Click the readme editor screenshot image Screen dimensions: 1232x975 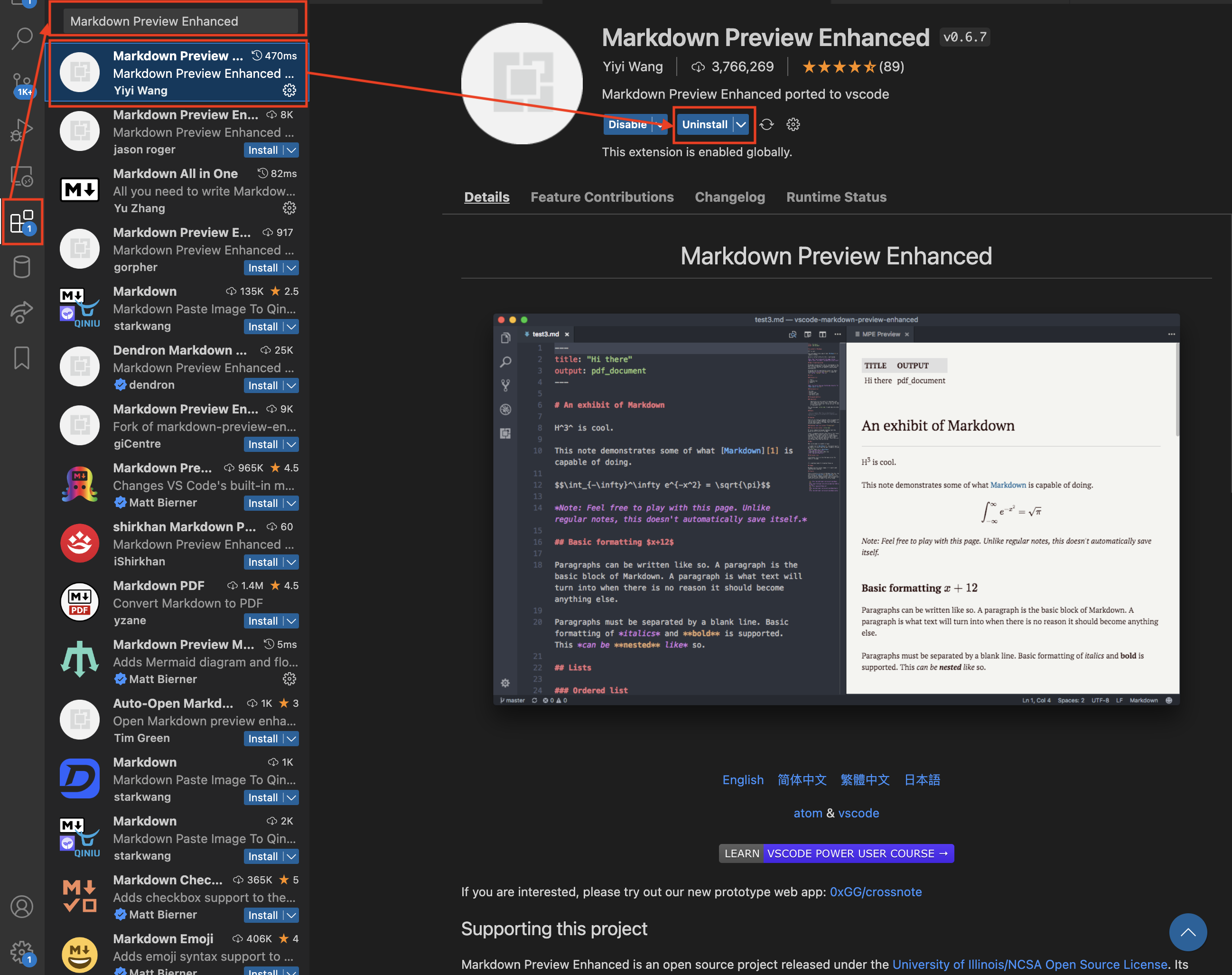click(836, 509)
